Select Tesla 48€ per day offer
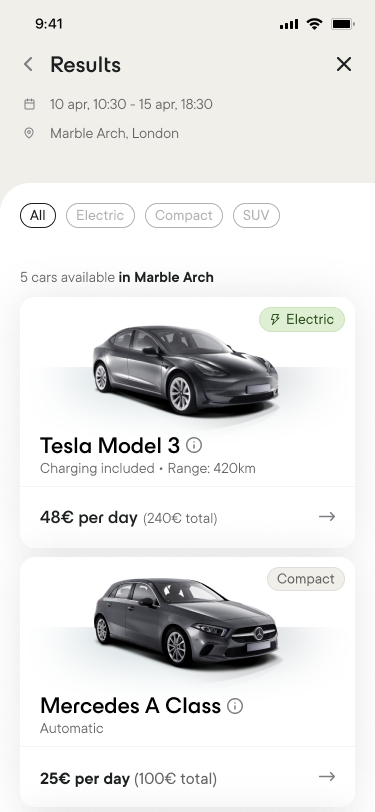 pyautogui.click(x=188, y=517)
